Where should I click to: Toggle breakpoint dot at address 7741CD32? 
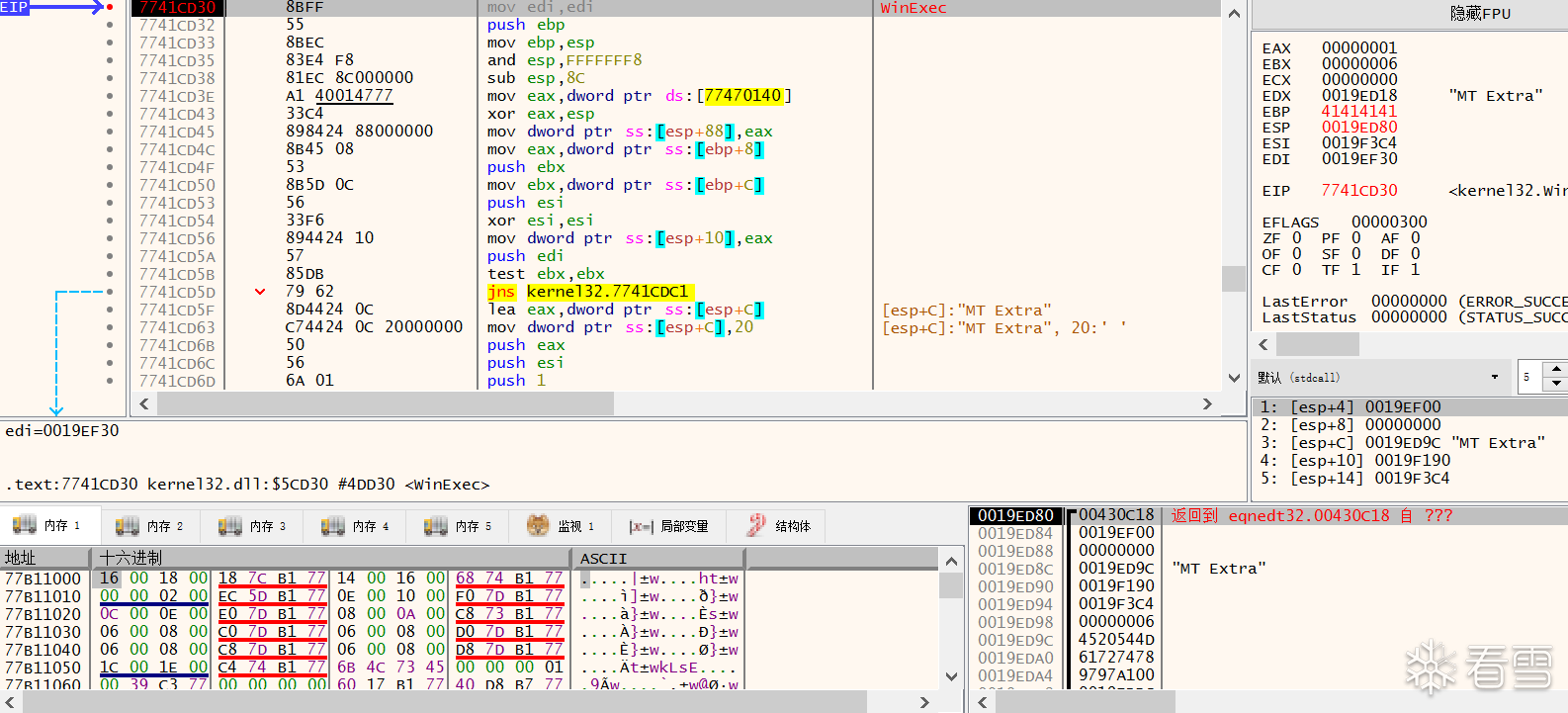(x=110, y=25)
